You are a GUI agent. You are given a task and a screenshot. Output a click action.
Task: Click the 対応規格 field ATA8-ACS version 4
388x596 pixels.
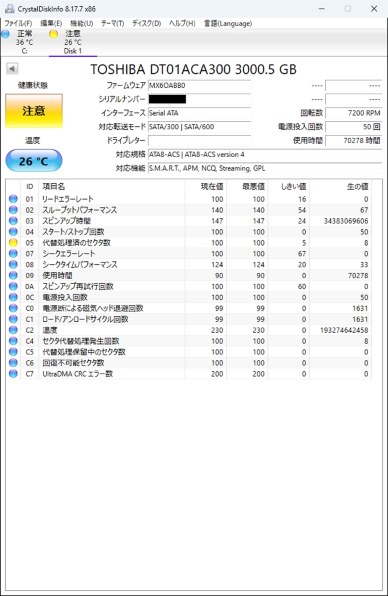click(x=265, y=154)
